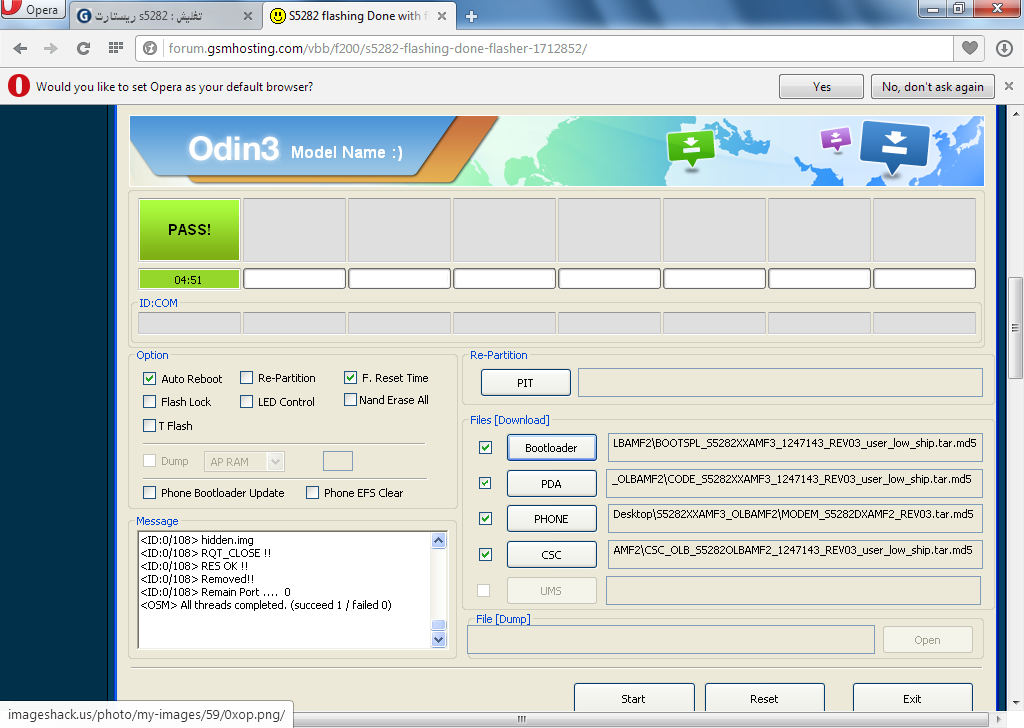
Task: Bookmark the page with the heart icon
Action: (970, 48)
